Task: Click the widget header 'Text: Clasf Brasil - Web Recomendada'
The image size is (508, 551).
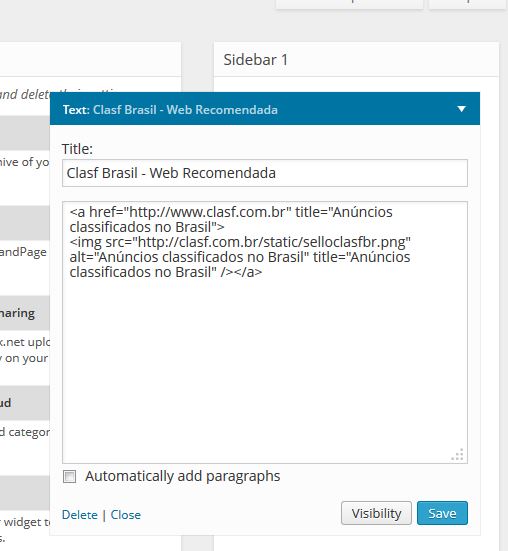Action: (x=265, y=109)
